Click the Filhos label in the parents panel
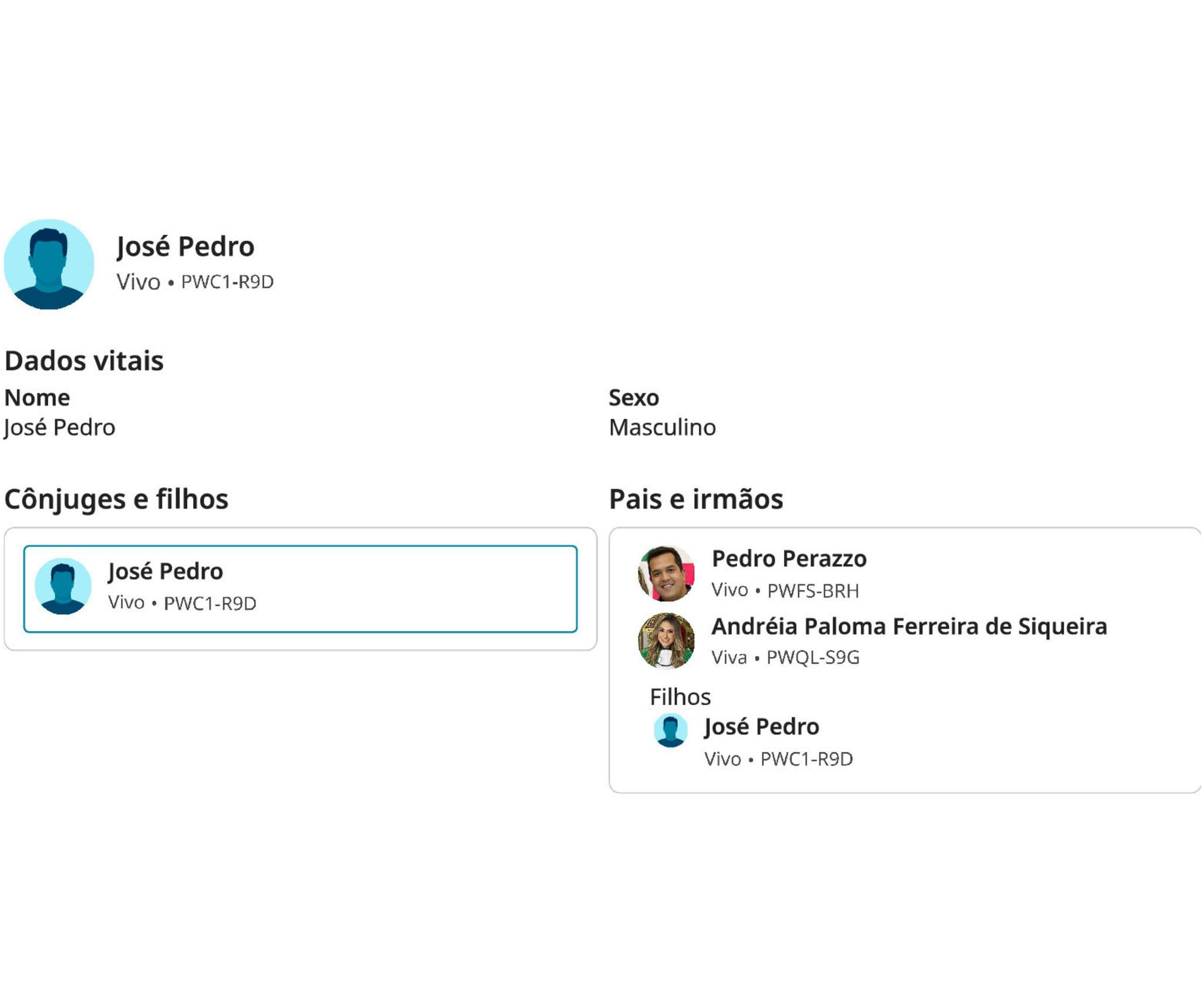 (x=680, y=697)
